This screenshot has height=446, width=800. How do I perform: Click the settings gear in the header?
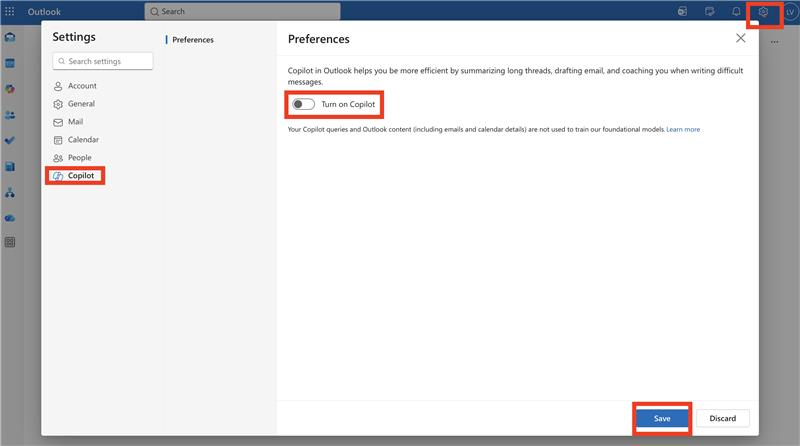[x=763, y=12]
